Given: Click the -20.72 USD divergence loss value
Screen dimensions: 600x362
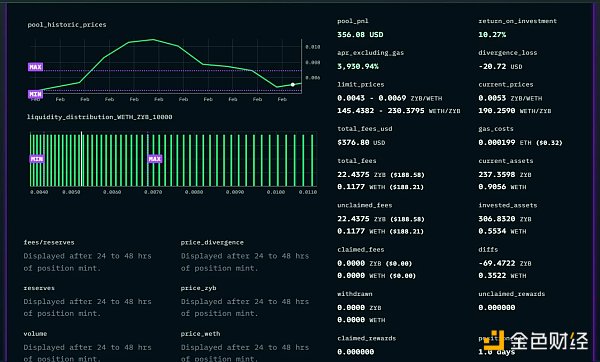Looking at the screenshot, I should [x=500, y=66].
